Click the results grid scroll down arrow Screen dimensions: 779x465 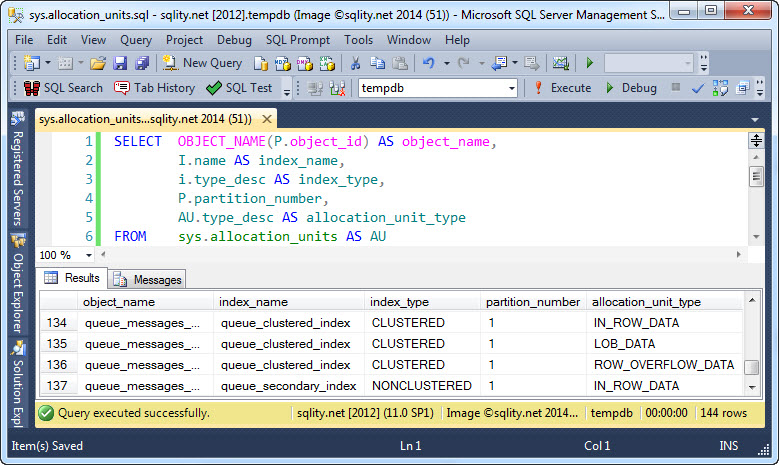tap(752, 388)
